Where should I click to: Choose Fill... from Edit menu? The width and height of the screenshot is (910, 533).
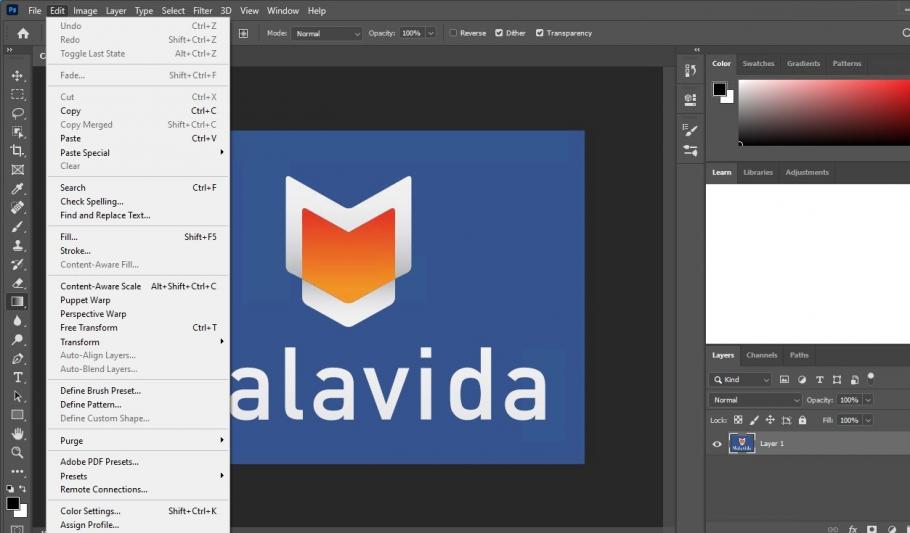pos(138,237)
